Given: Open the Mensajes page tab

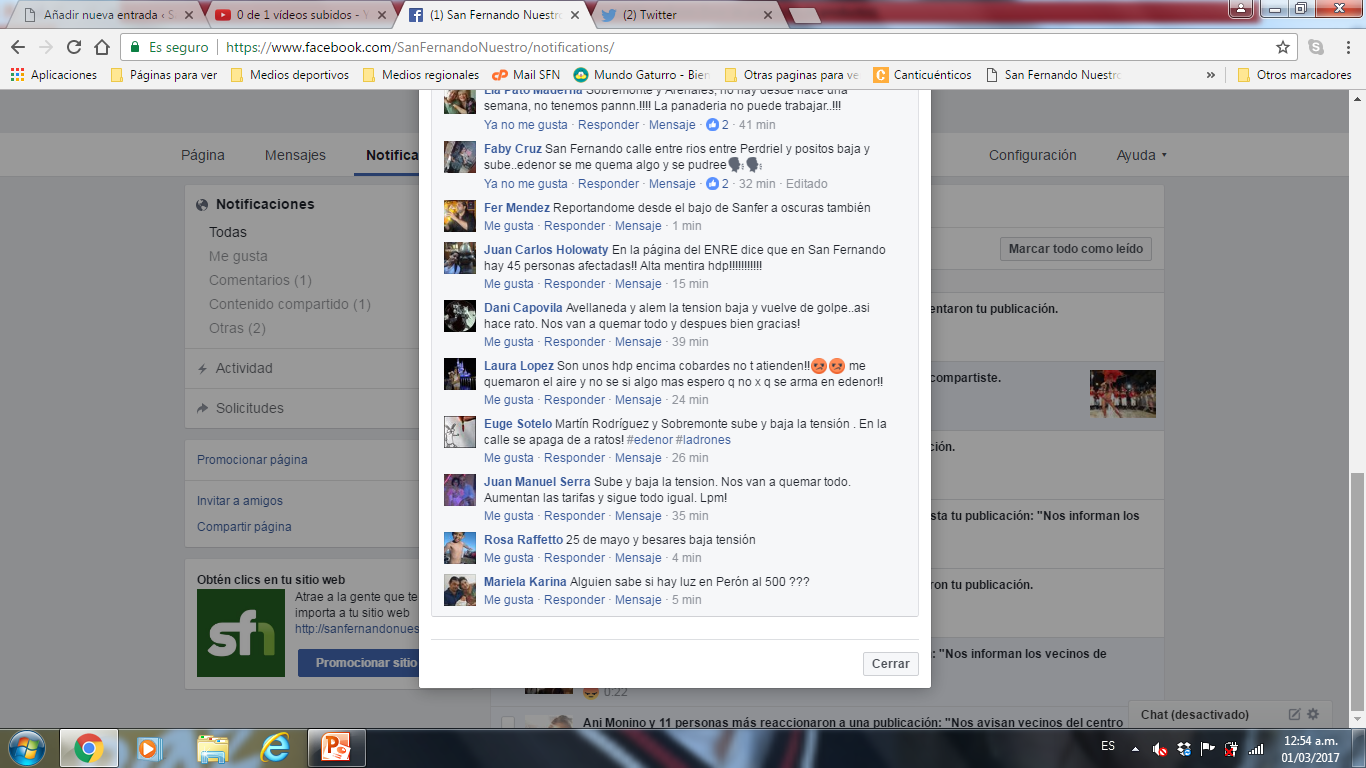Looking at the screenshot, I should 295,155.
